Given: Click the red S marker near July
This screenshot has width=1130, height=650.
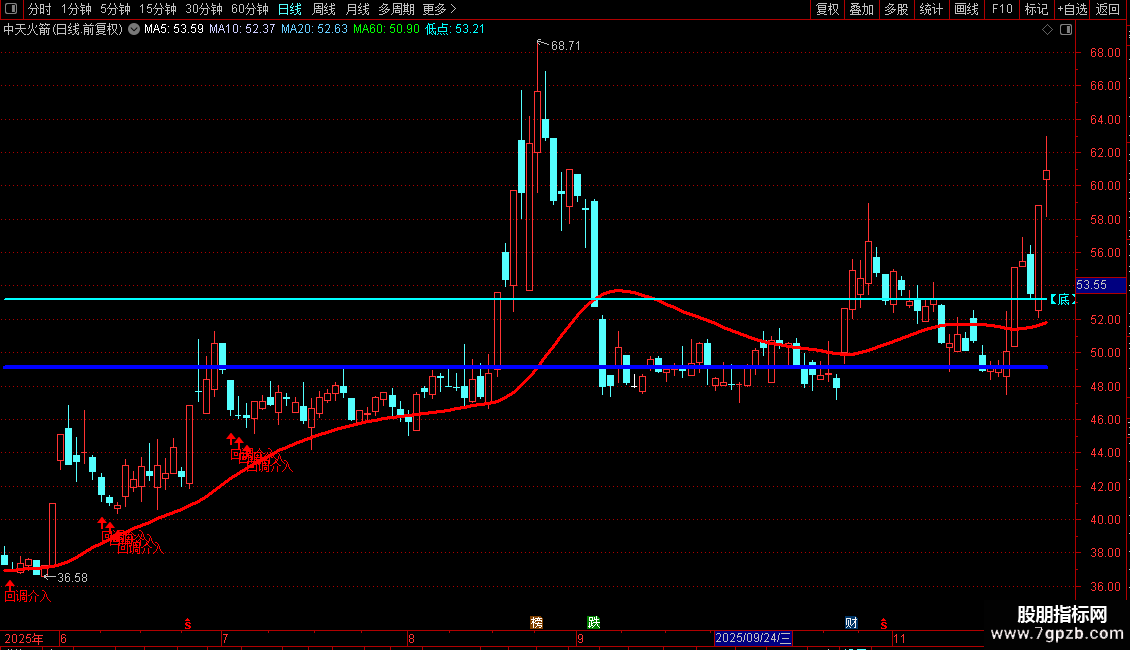Looking at the screenshot, I should pos(187,624).
